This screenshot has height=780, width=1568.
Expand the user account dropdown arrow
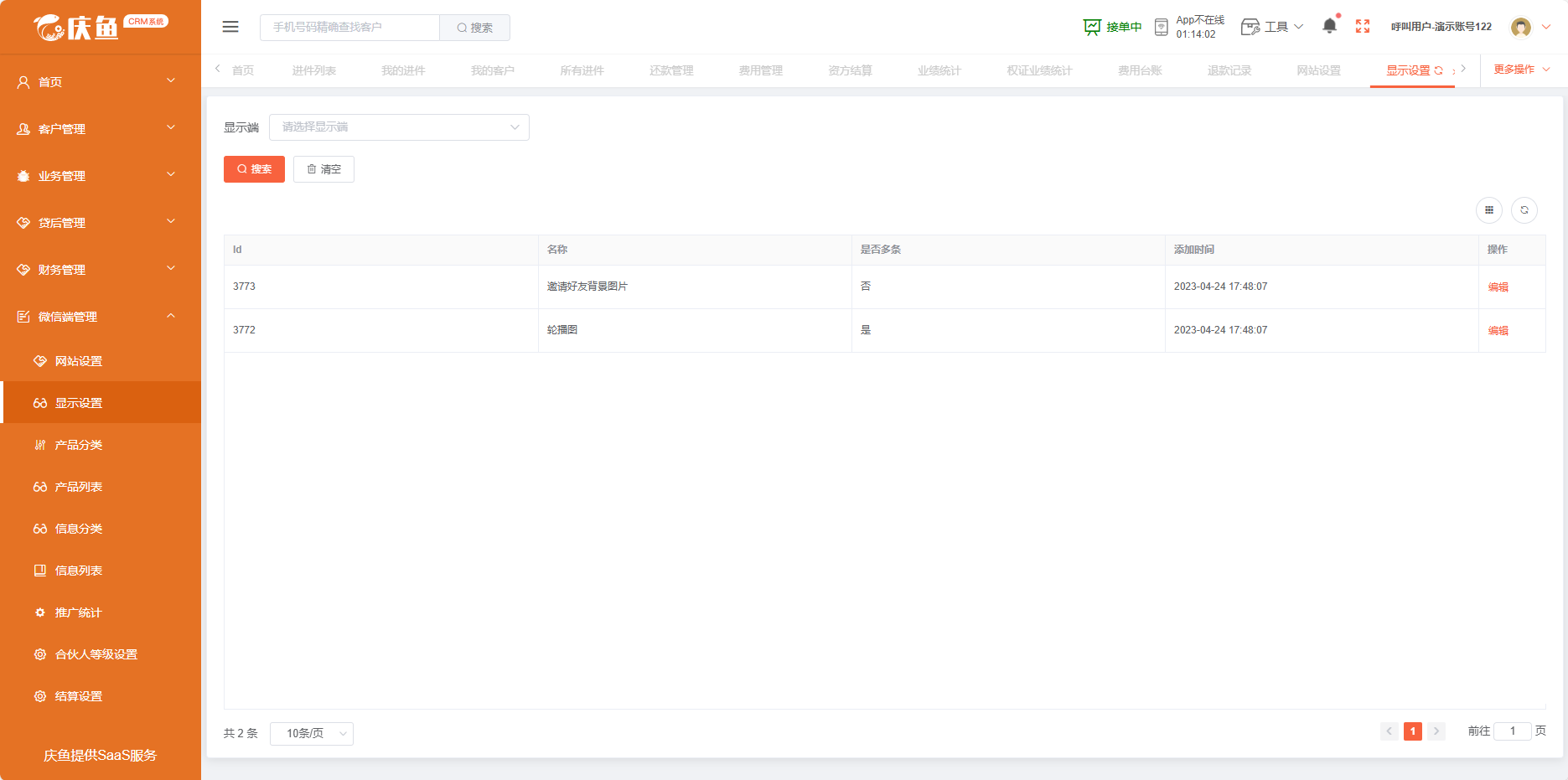coord(1546,27)
